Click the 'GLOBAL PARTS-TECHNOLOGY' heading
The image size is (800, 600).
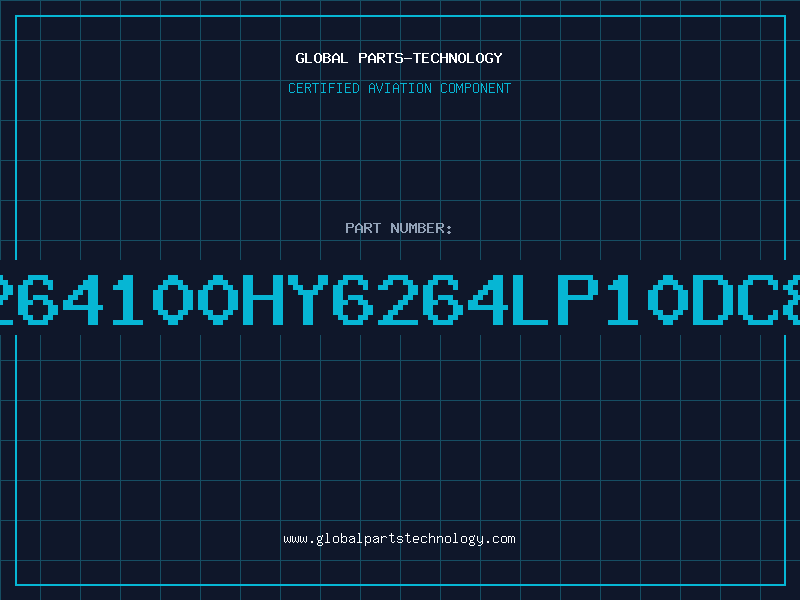(399, 58)
